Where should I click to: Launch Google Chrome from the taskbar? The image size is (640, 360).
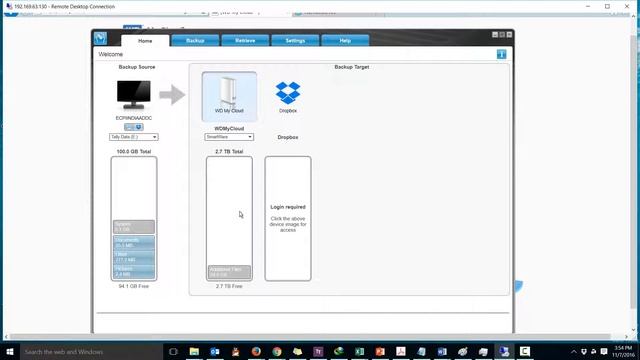pos(277,351)
